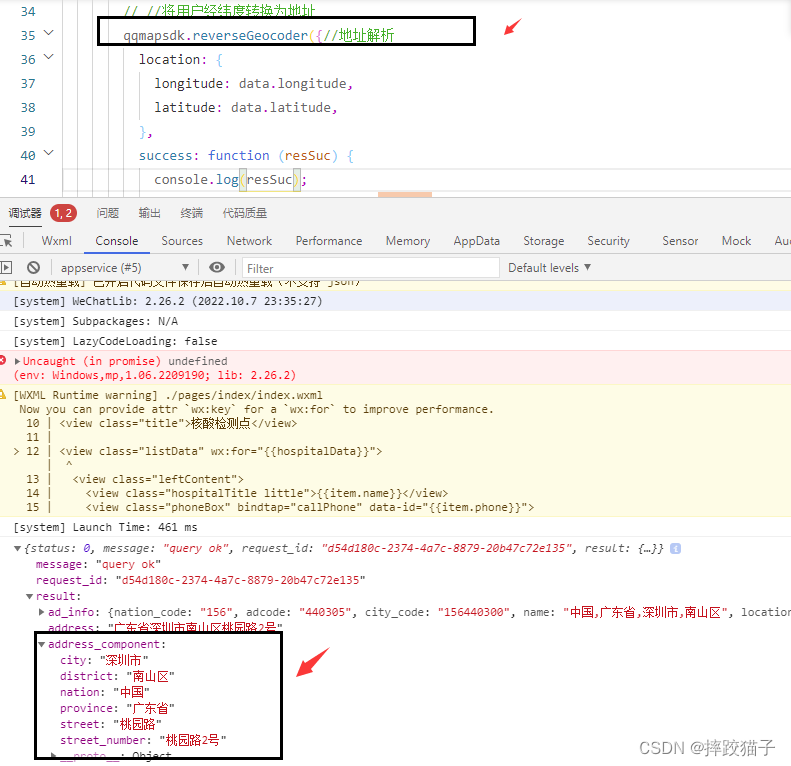791x766 pixels.
Task: Open the Performance tab
Action: 329,241
